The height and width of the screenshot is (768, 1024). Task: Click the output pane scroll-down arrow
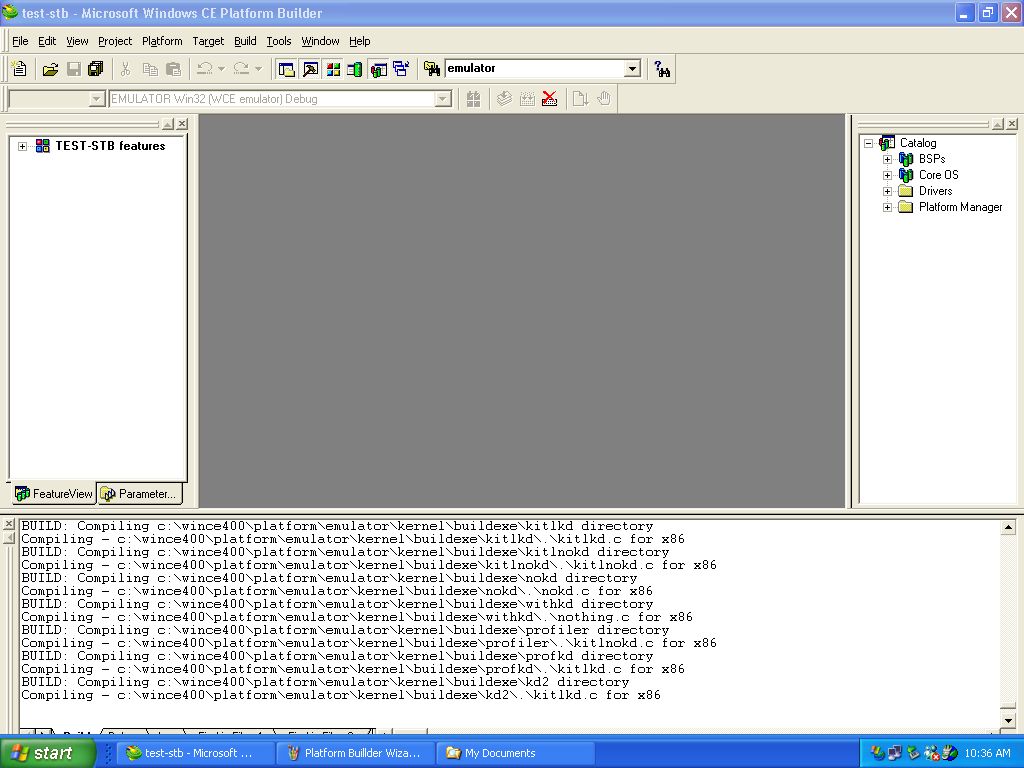(x=1008, y=720)
